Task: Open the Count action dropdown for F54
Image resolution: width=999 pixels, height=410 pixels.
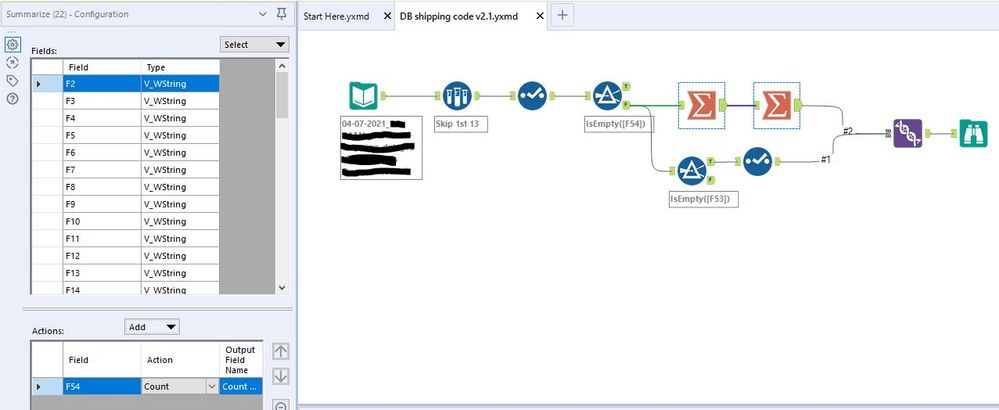Action: tap(212, 386)
